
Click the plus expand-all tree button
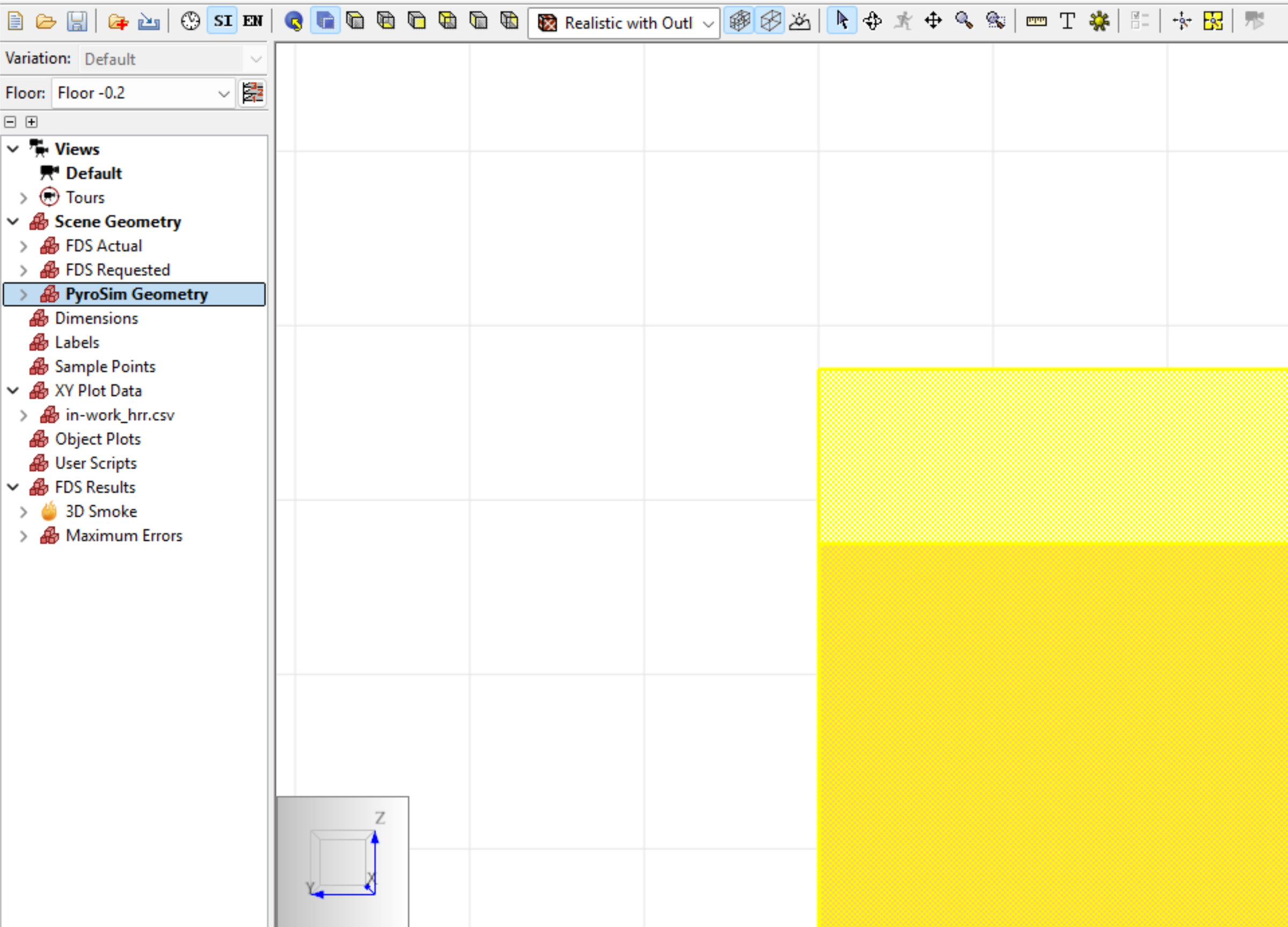31,122
